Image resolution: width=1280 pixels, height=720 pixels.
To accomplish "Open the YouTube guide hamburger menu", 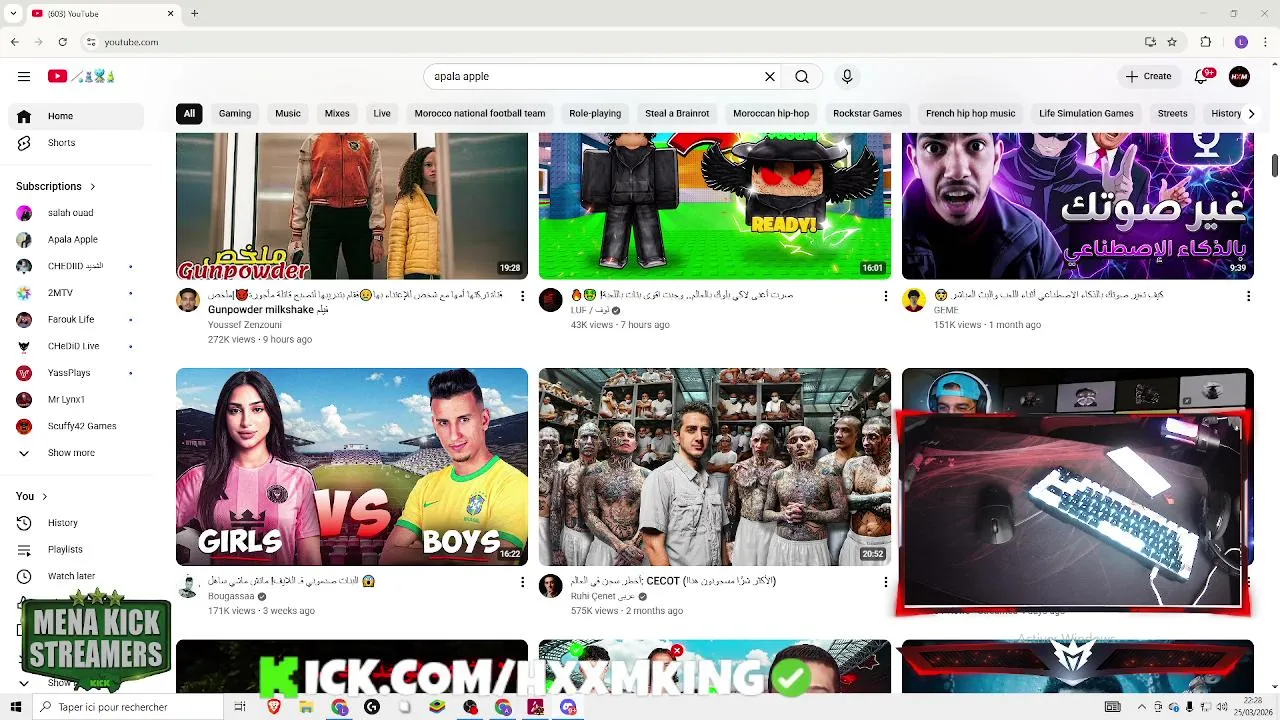I will 24,76.
